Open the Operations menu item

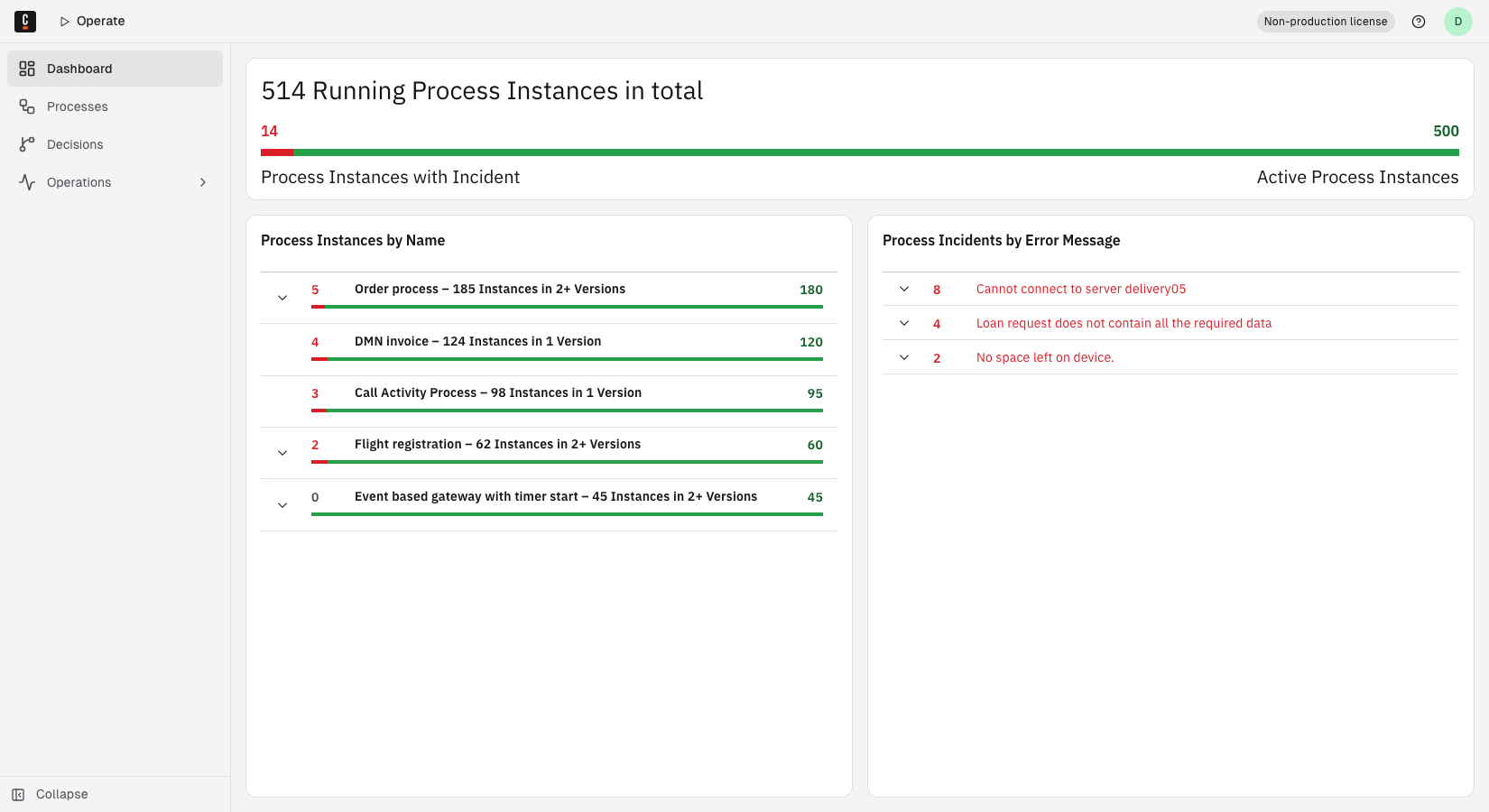(x=115, y=182)
